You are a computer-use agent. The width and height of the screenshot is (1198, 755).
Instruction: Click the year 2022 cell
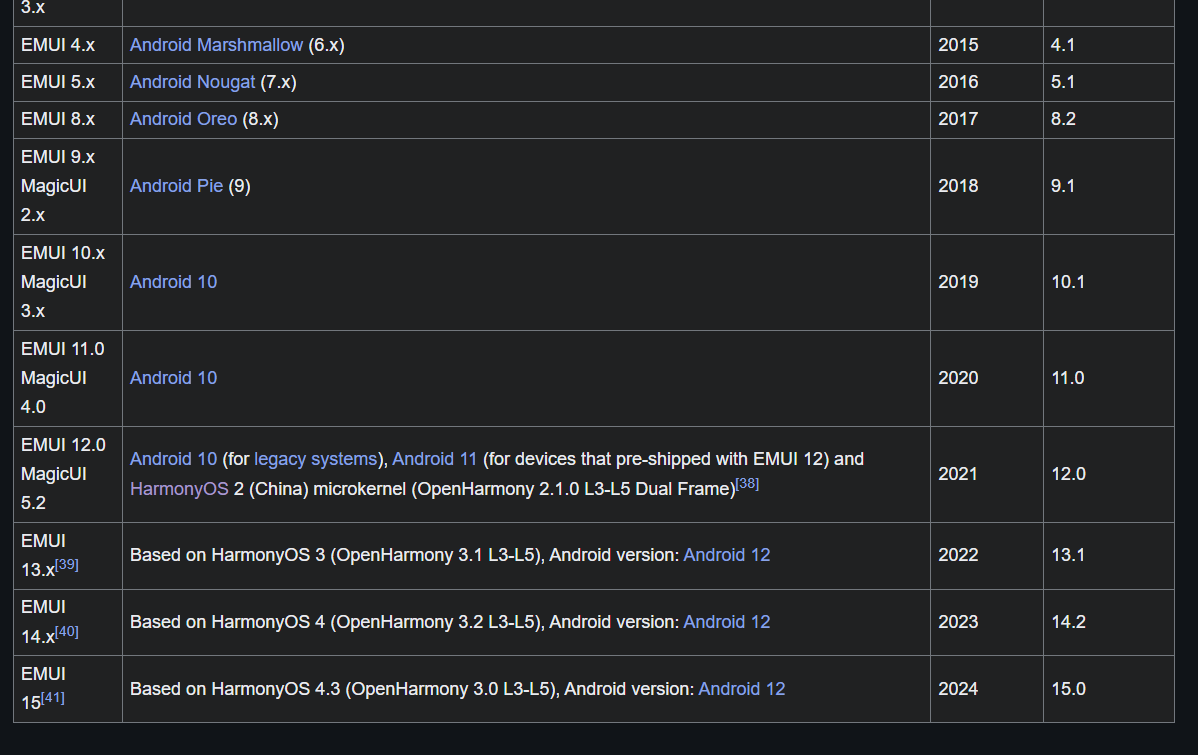(x=986, y=556)
